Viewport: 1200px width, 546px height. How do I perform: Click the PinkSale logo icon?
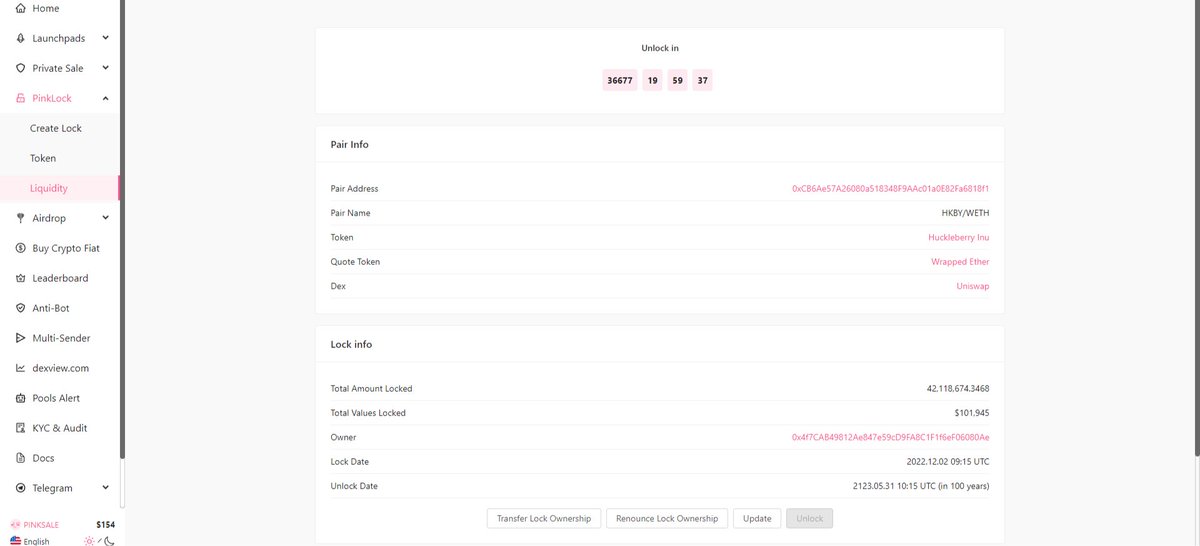pos(15,524)
